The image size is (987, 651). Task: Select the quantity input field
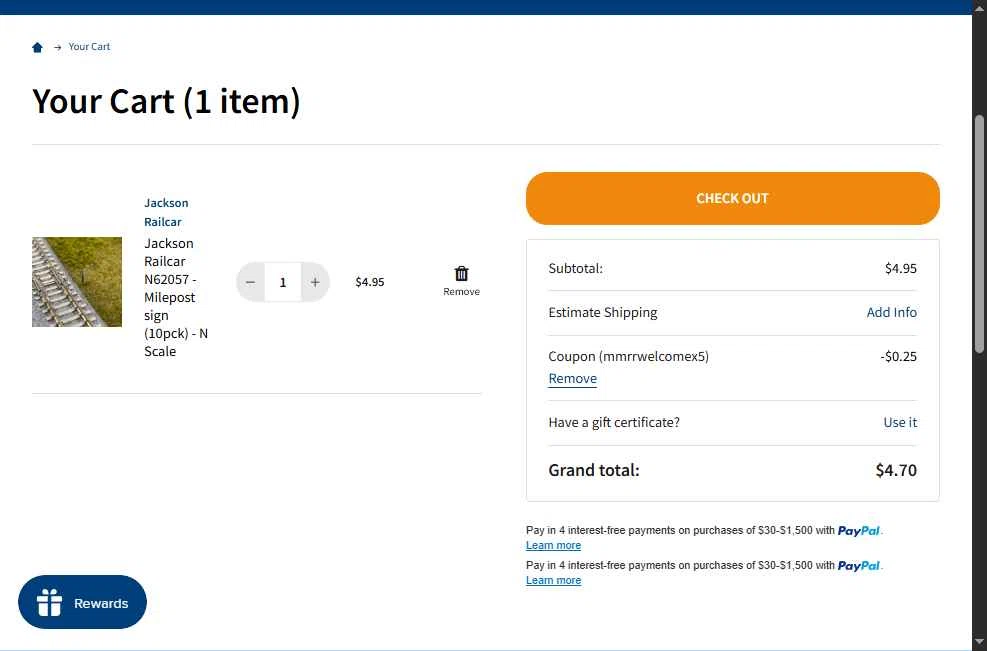click(x=283, y=282)
